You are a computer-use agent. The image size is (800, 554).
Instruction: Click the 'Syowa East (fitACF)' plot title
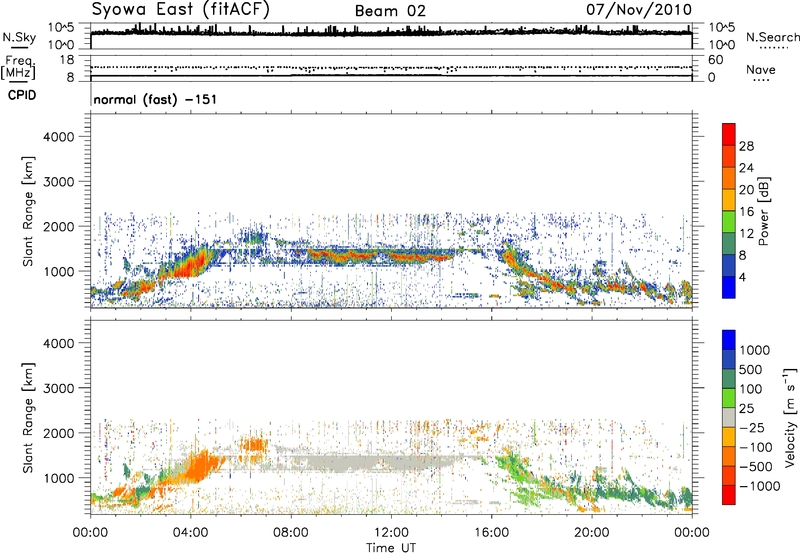pos(181,9)
